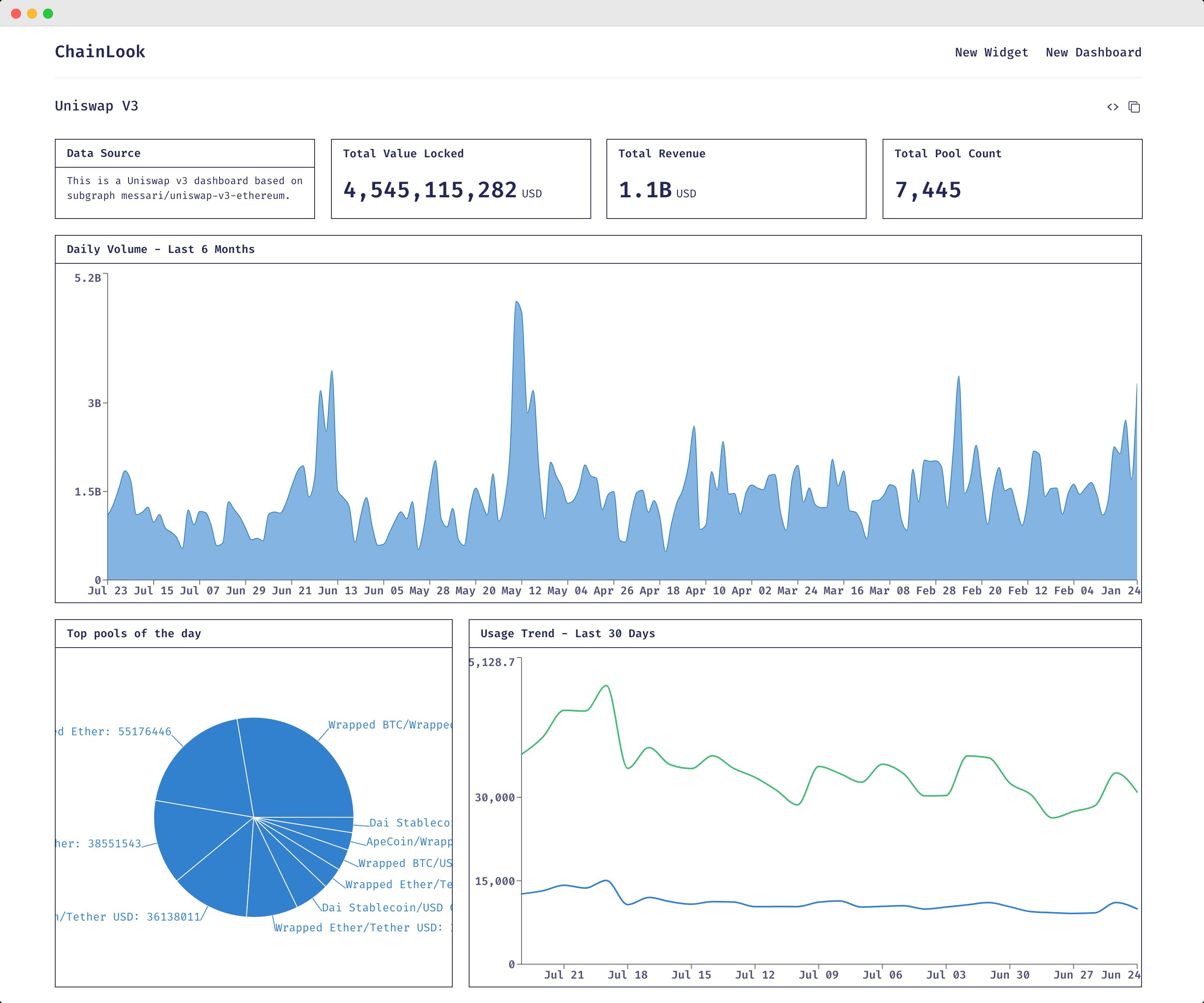
Task: Click the 15,000 y-axis label
Action: point(494,881)
